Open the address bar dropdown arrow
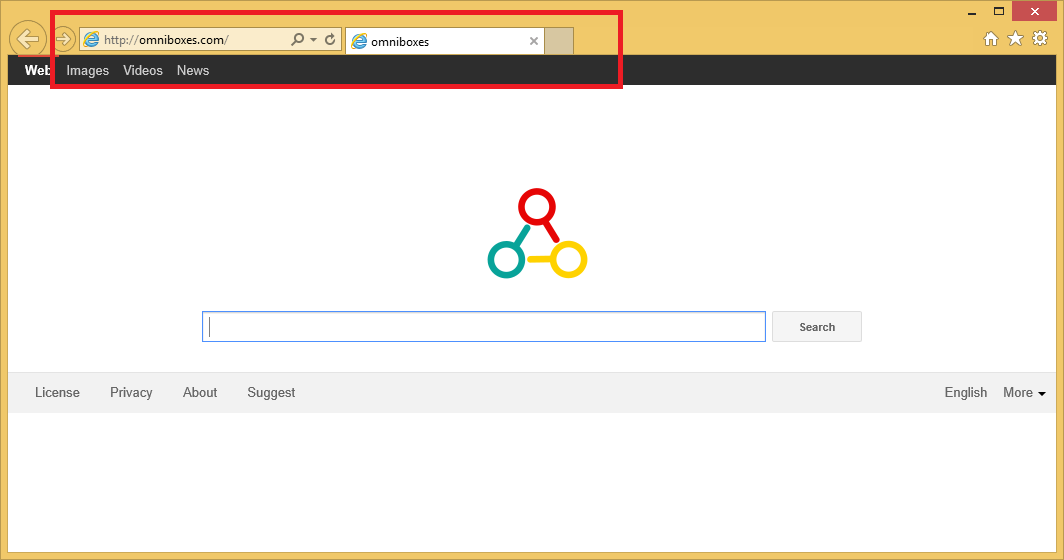1064x560 pixels. click(x=314, y=40)
